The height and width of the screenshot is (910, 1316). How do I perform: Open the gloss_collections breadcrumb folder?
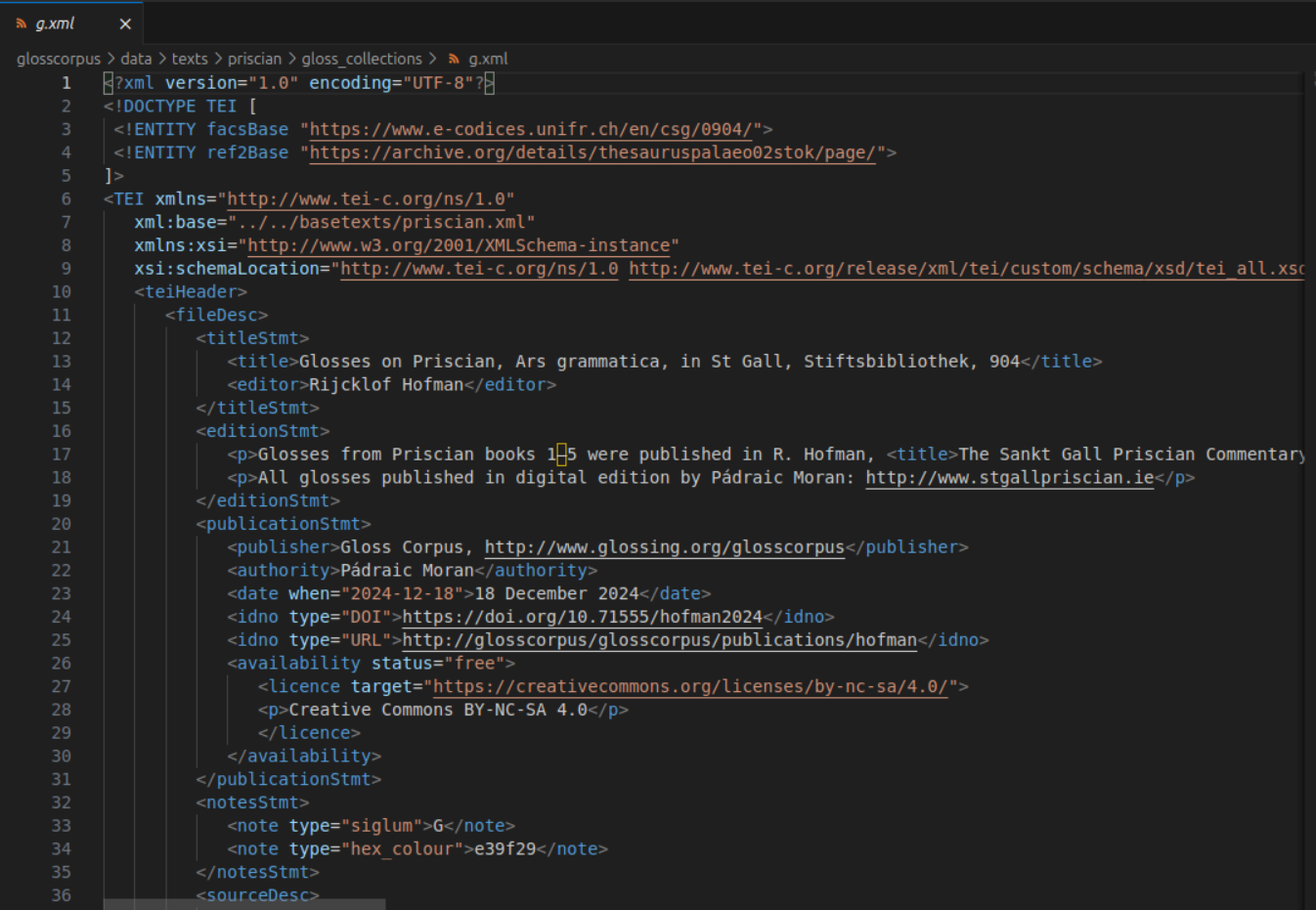[x=362, y=59]
